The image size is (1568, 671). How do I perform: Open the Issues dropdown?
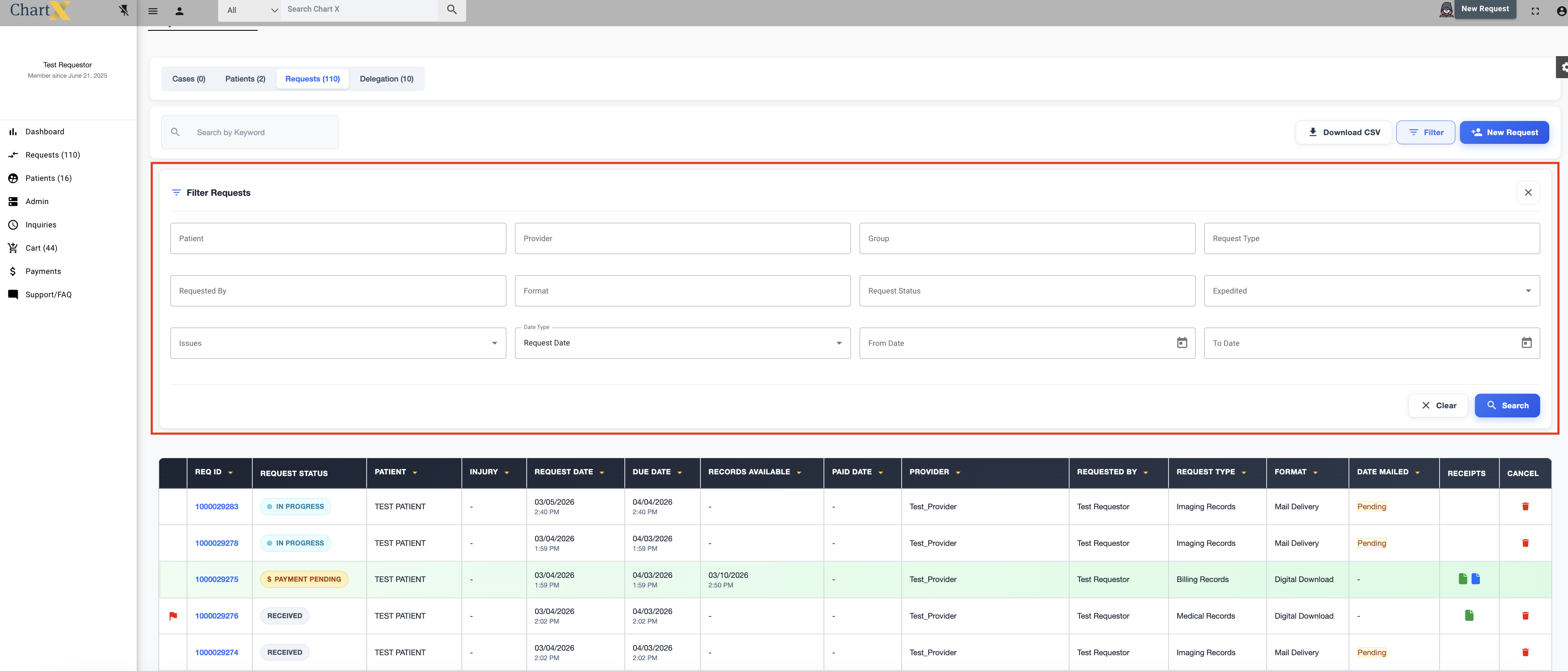[x=494, y=343]
